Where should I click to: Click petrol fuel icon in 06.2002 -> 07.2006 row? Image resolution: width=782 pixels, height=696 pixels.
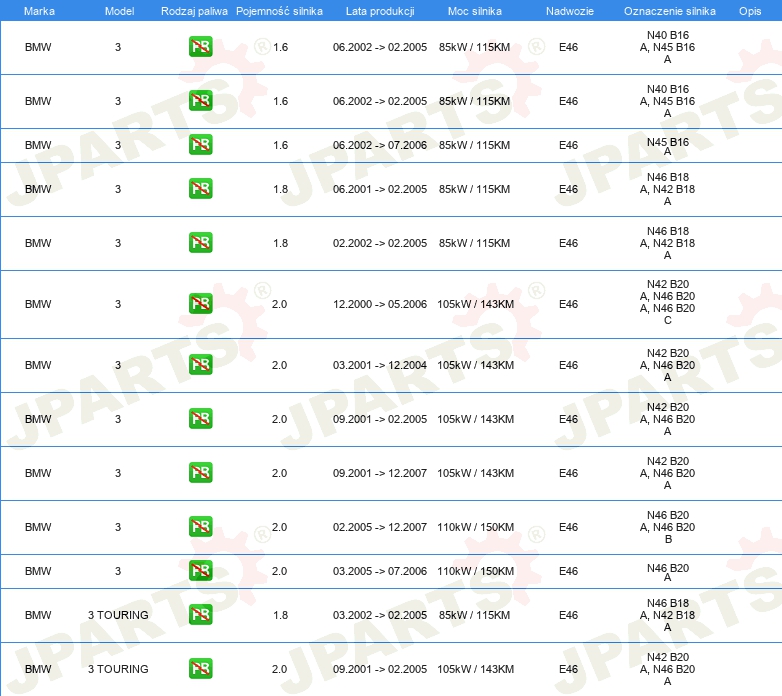pos(200,145)
